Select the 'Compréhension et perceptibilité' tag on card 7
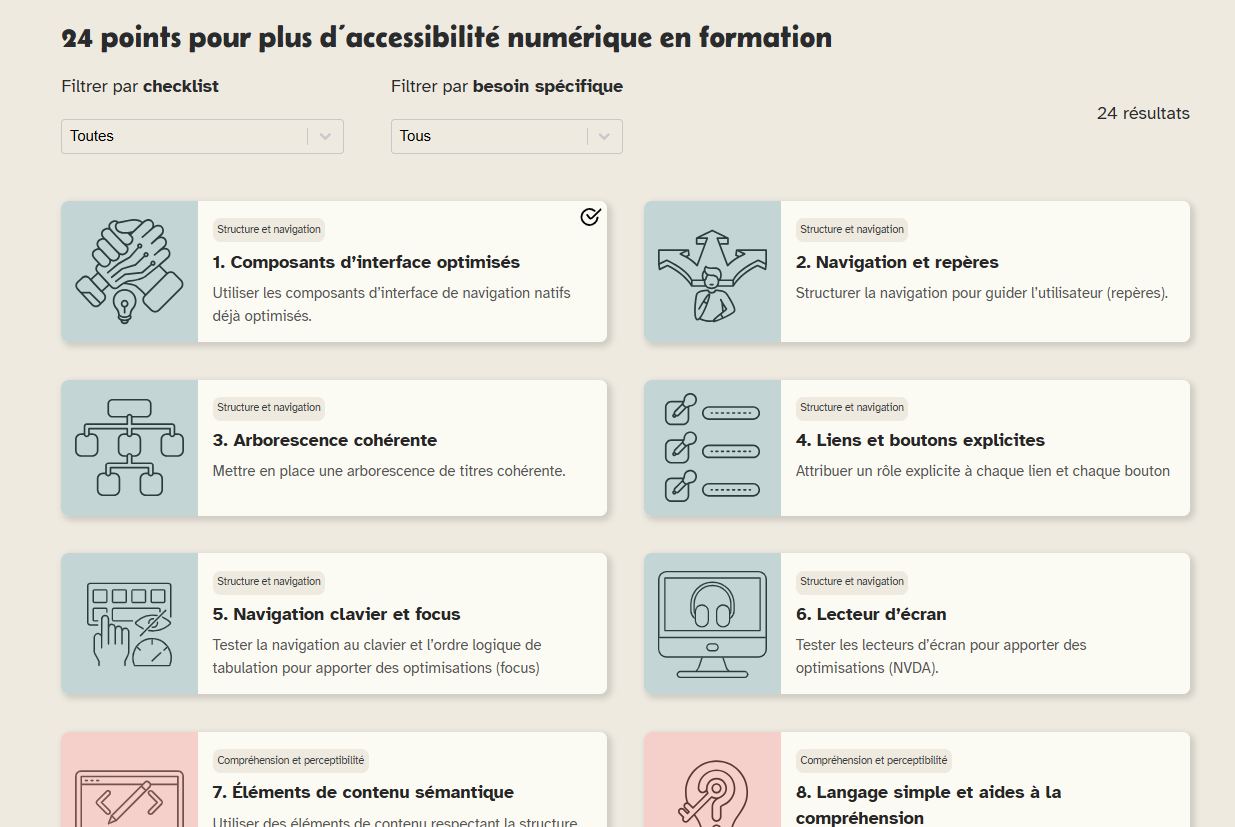Image resolution: width=1235 pixels, height=827 pixels. point(290,761)
